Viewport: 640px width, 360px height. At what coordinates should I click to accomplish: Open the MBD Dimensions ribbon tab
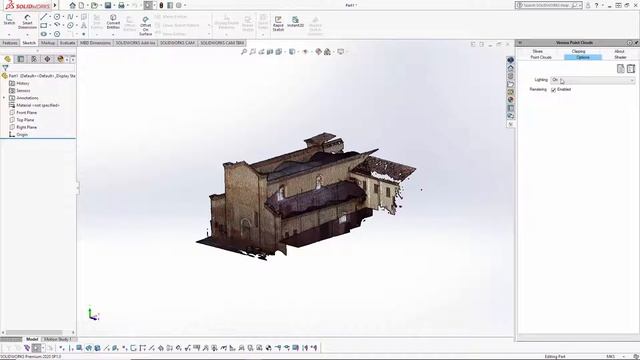(x=95, y=43)
